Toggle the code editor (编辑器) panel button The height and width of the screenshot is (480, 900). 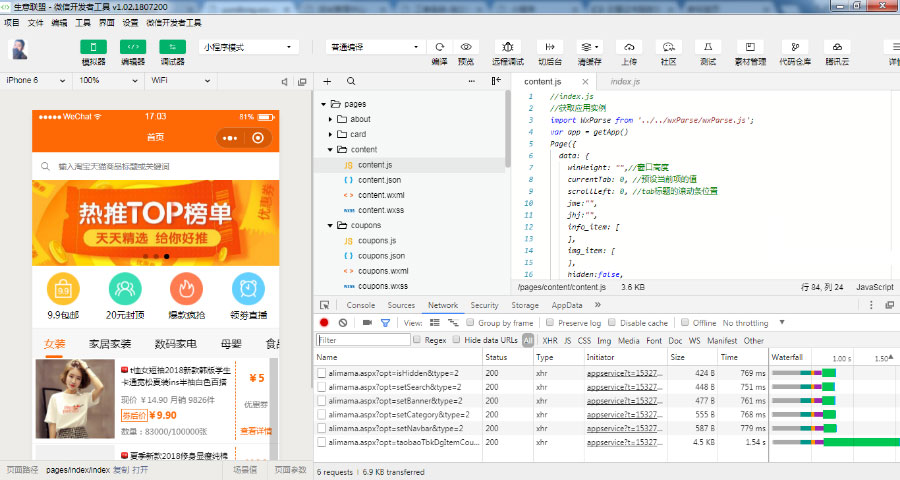point(133,47)
